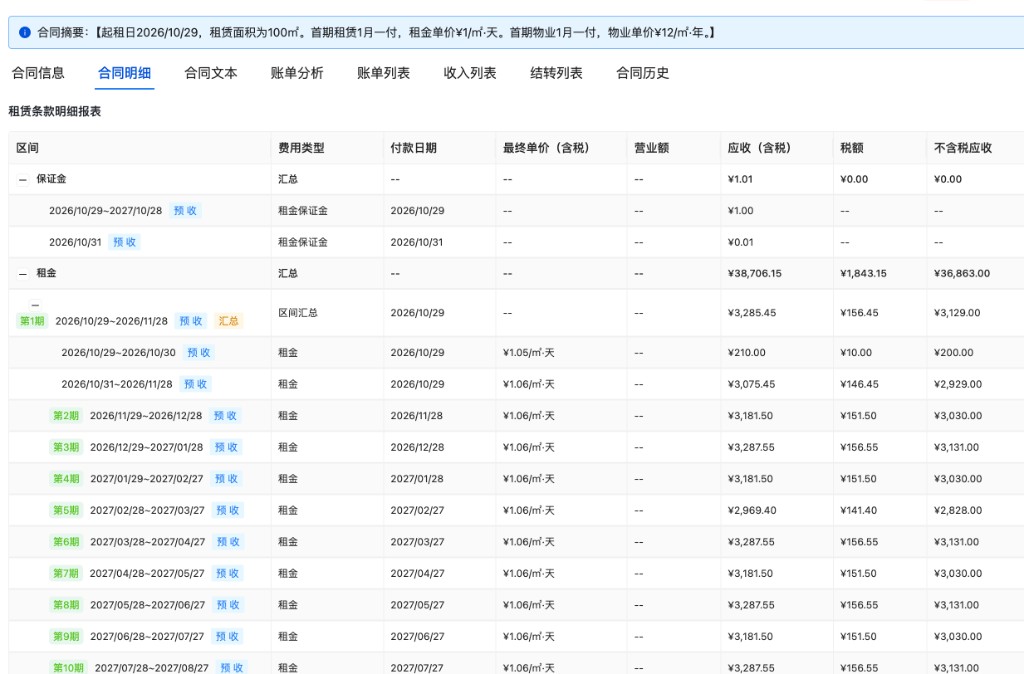
Task: Click the 租赁条款明细报表 heading
Action: (55, 112)
